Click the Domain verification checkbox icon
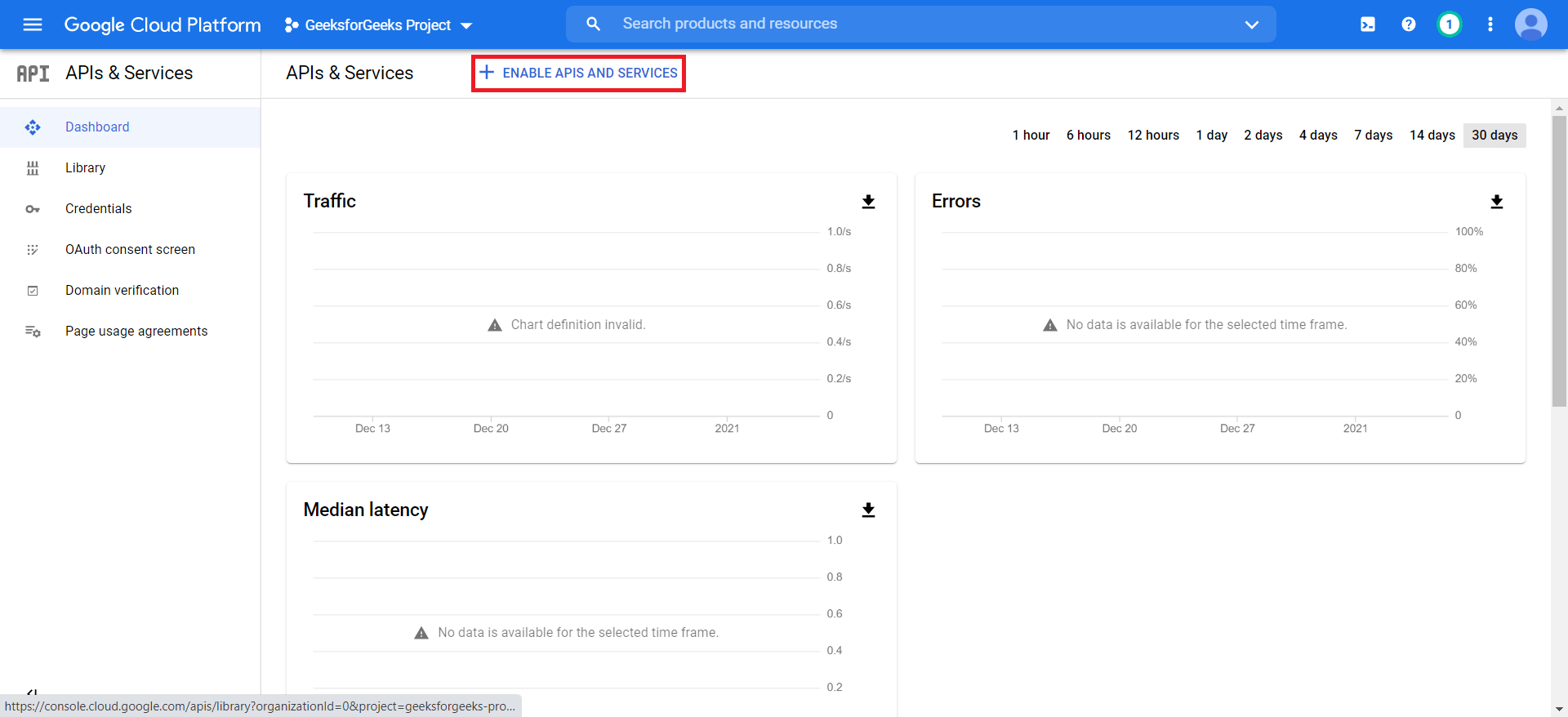The height and width of the screenshot is (717, 1568). click(x=33, y=291)
